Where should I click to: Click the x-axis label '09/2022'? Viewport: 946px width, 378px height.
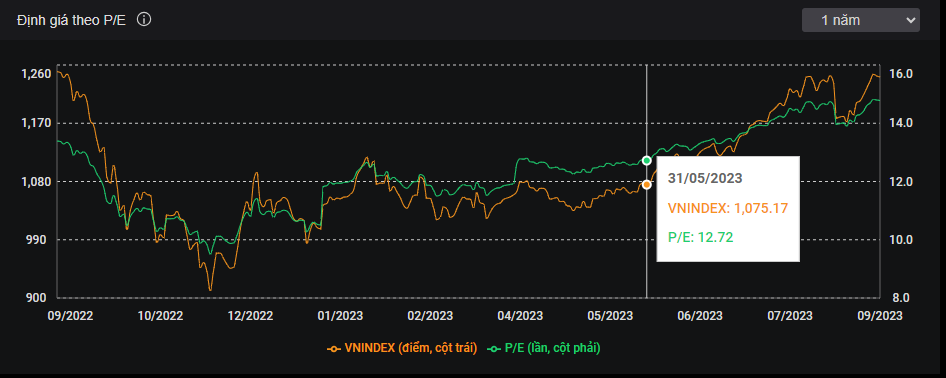(x=70, y=316)
